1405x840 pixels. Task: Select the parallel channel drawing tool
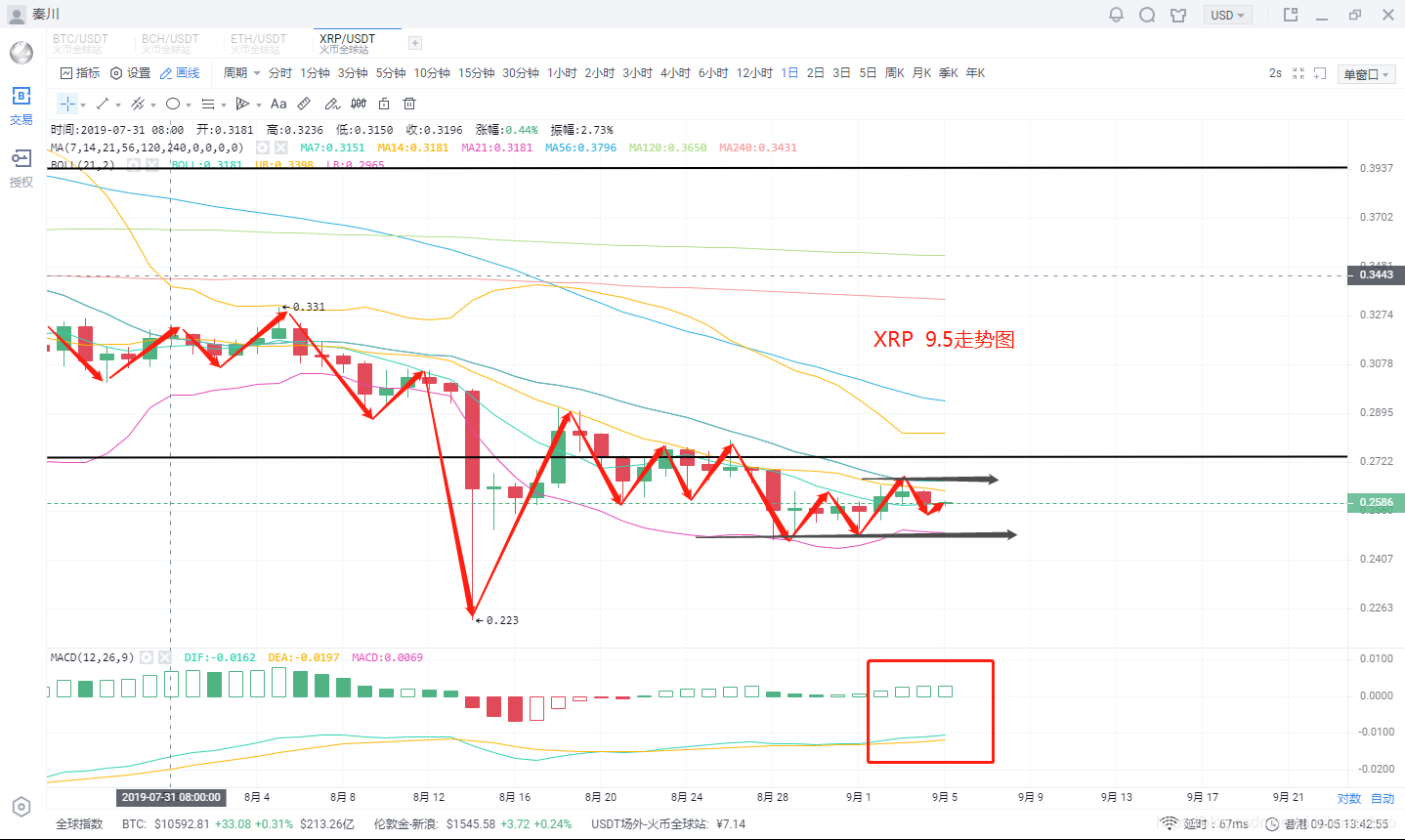click(x=138, y=104)
